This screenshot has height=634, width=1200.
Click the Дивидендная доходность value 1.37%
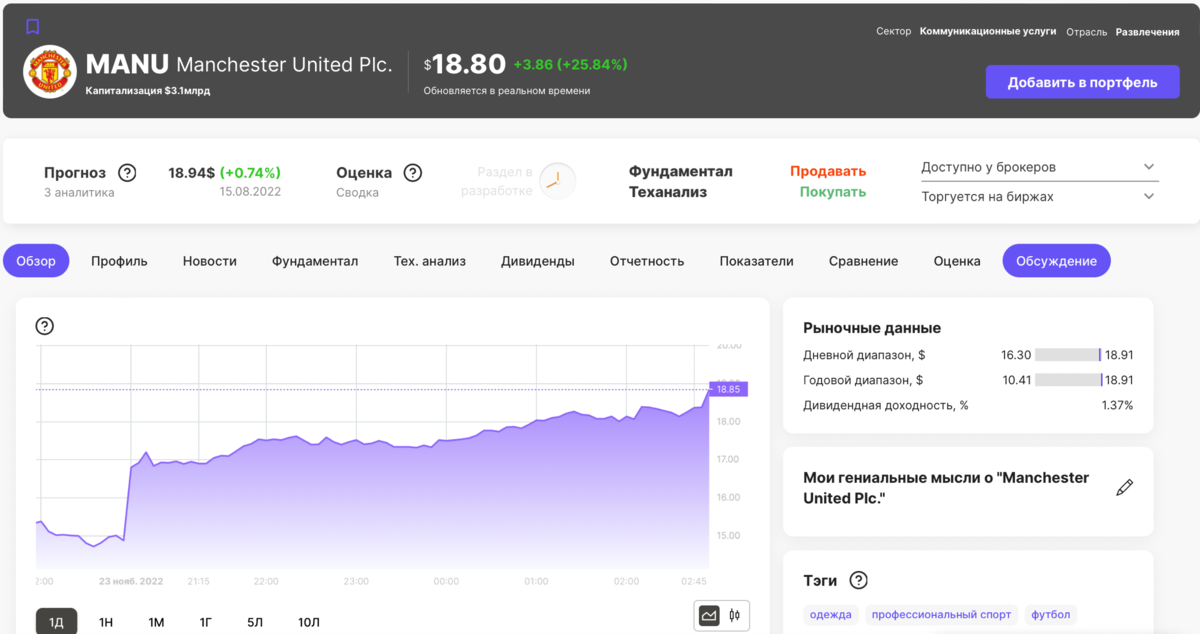(x=1117, y=405)
